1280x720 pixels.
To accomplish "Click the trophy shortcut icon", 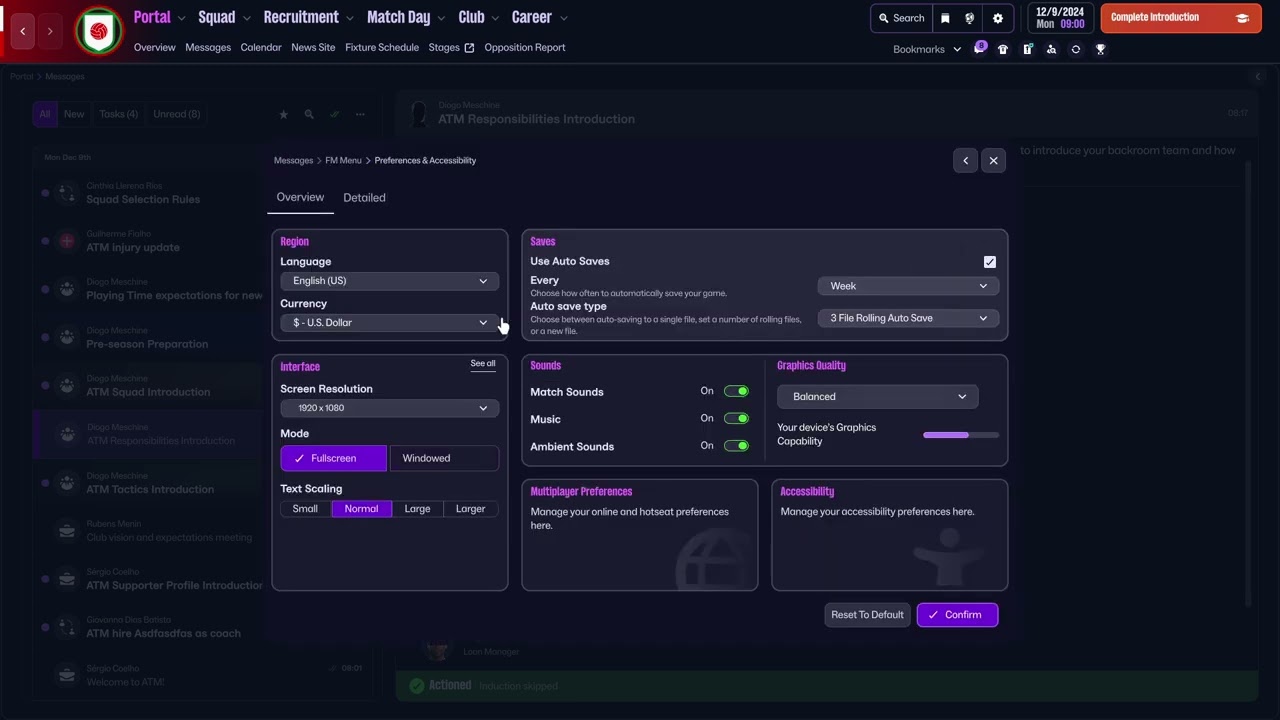I will coord(1100,49).
